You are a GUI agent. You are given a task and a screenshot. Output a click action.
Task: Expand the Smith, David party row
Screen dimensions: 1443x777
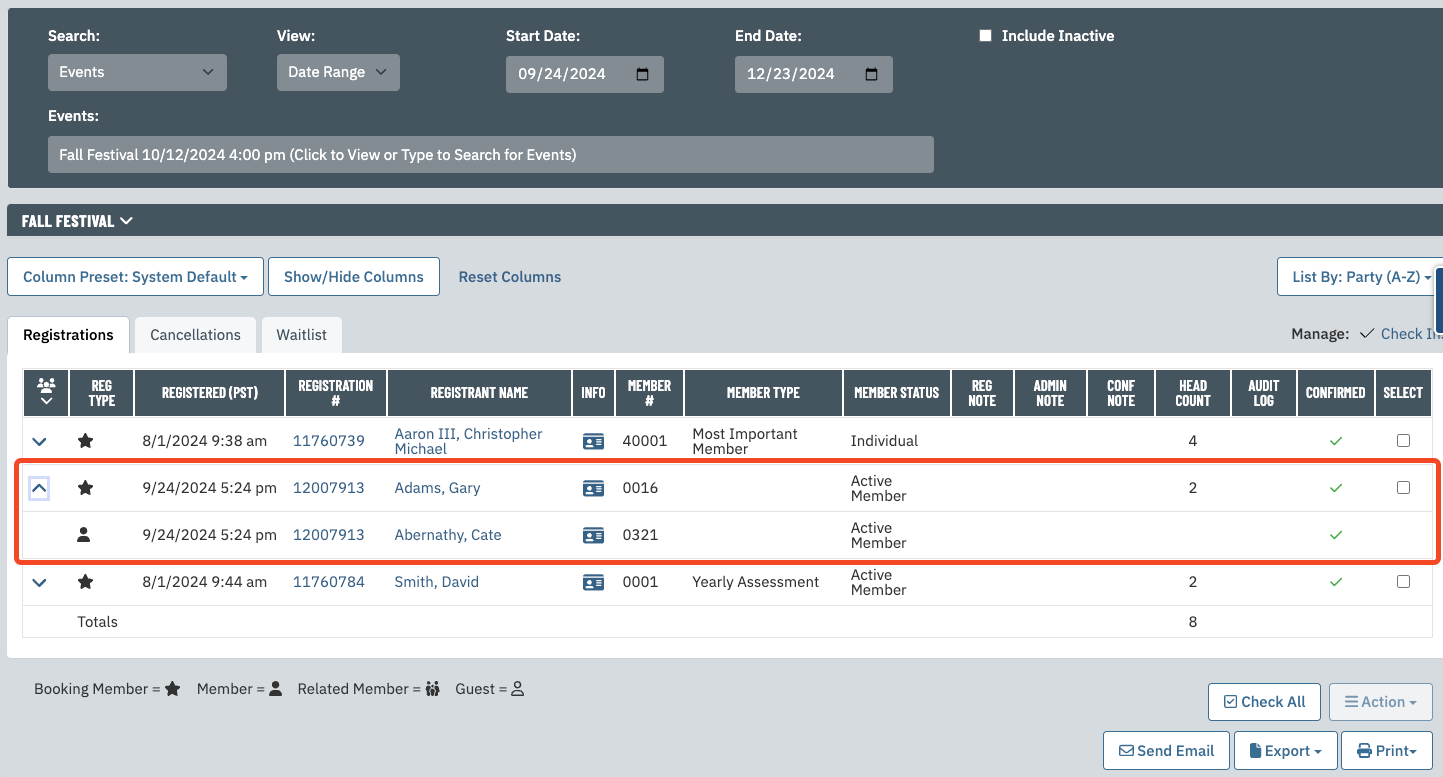(39, 582)
